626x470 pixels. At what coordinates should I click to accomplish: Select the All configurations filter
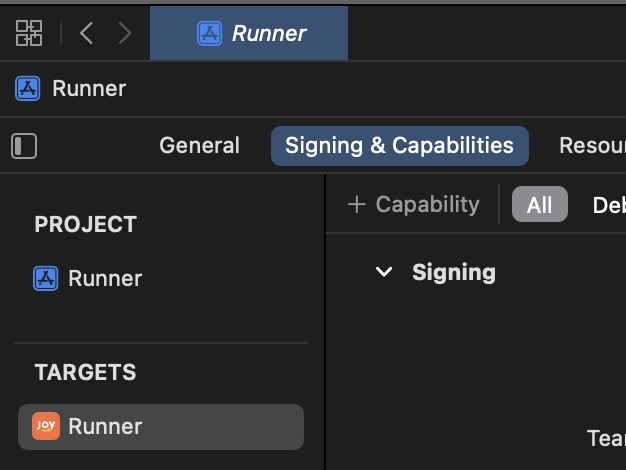tap(539, 204)
